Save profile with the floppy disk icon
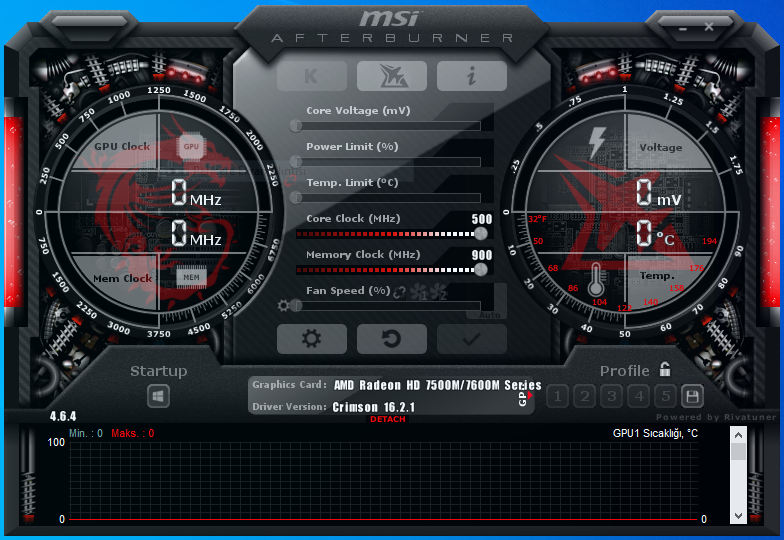Image resolution: width=784 pixels, height=540 pixels. [x=692, y=396]
